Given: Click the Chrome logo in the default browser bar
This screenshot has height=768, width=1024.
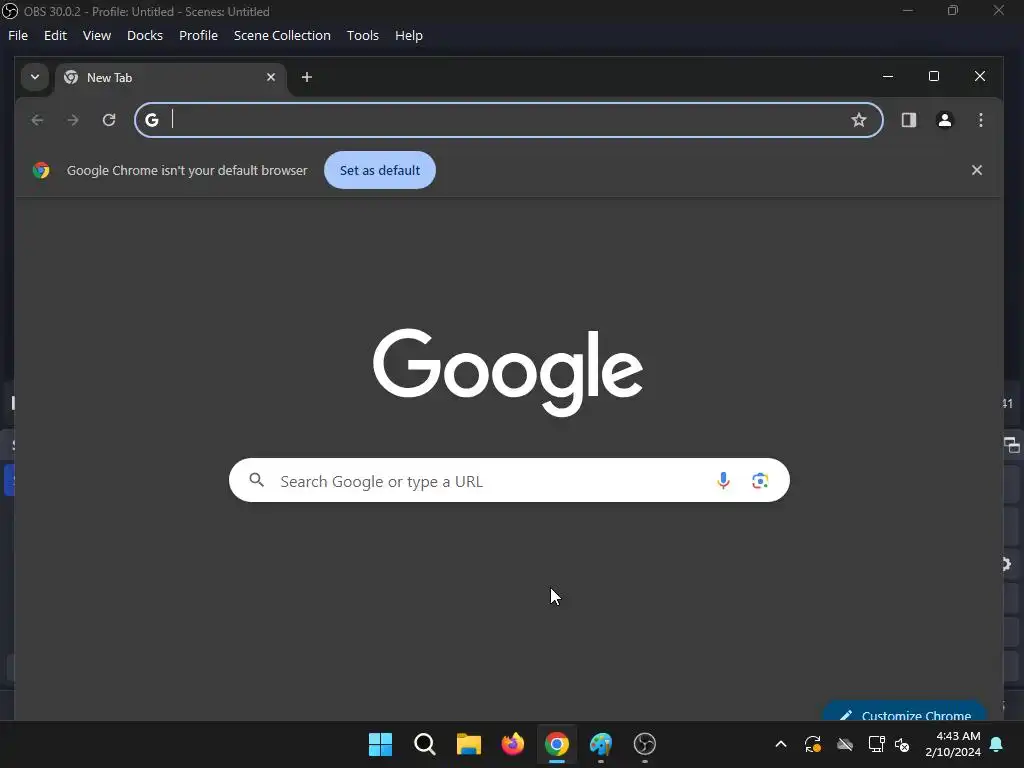Looking at the screenshot, I should [x=41, y=170].
